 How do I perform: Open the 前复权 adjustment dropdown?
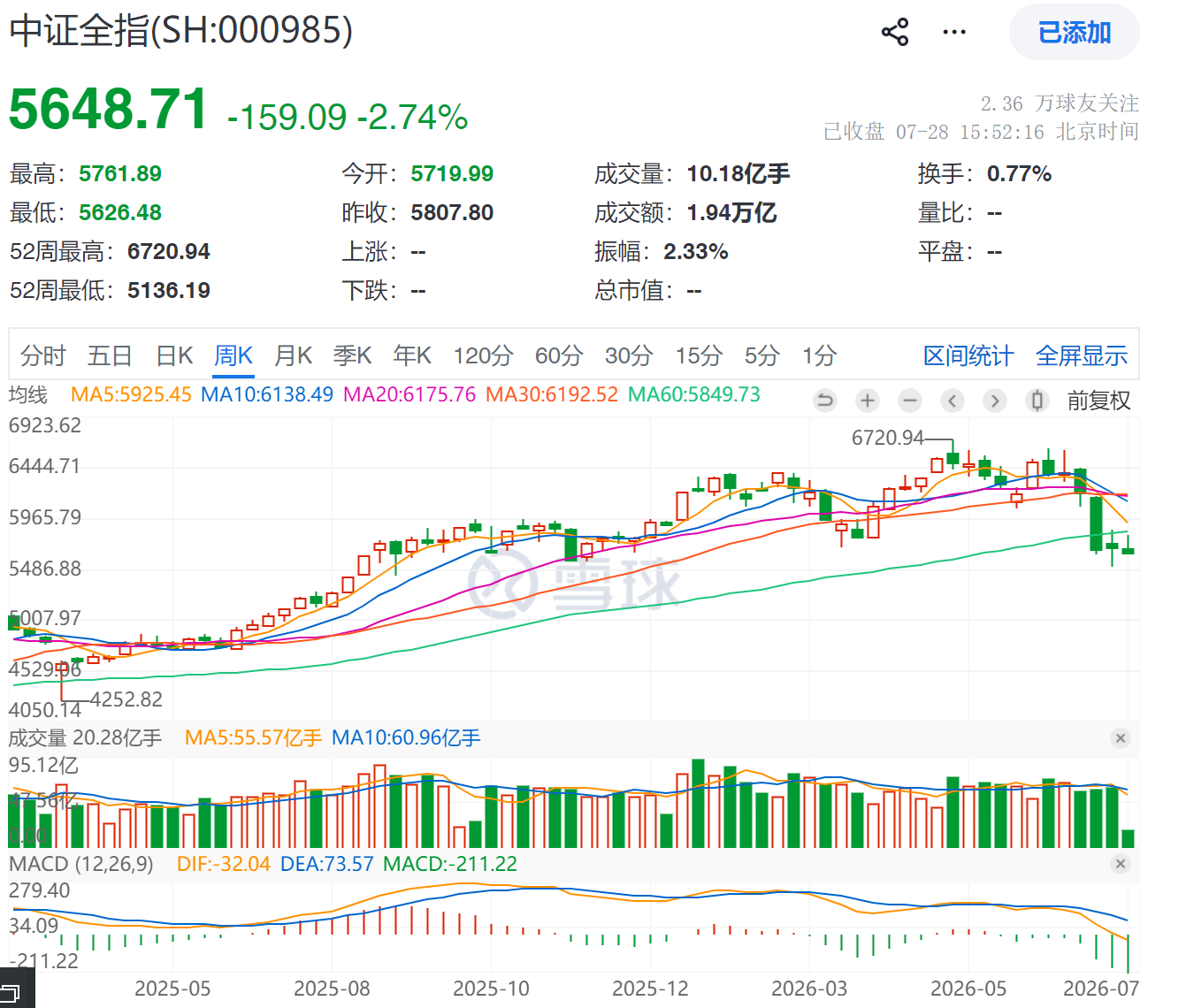1098,401
